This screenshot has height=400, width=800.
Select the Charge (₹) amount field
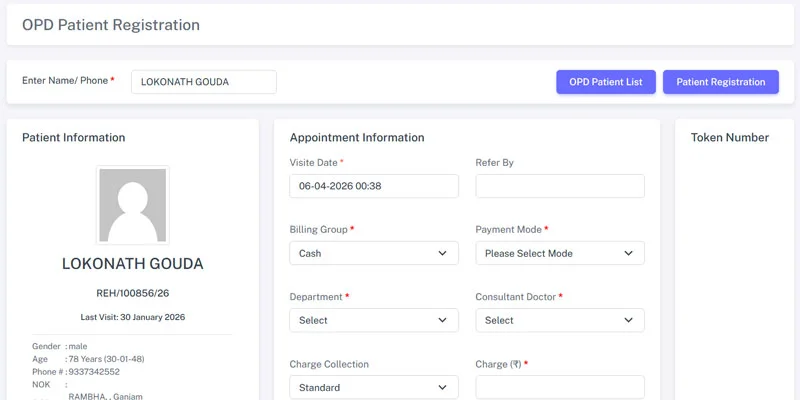point(560,387)
